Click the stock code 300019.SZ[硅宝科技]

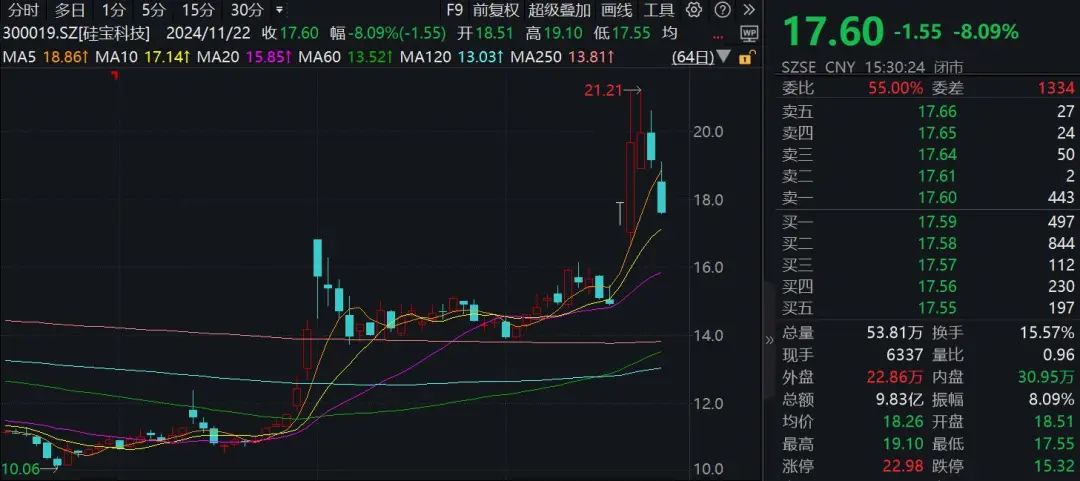point(76,33)
